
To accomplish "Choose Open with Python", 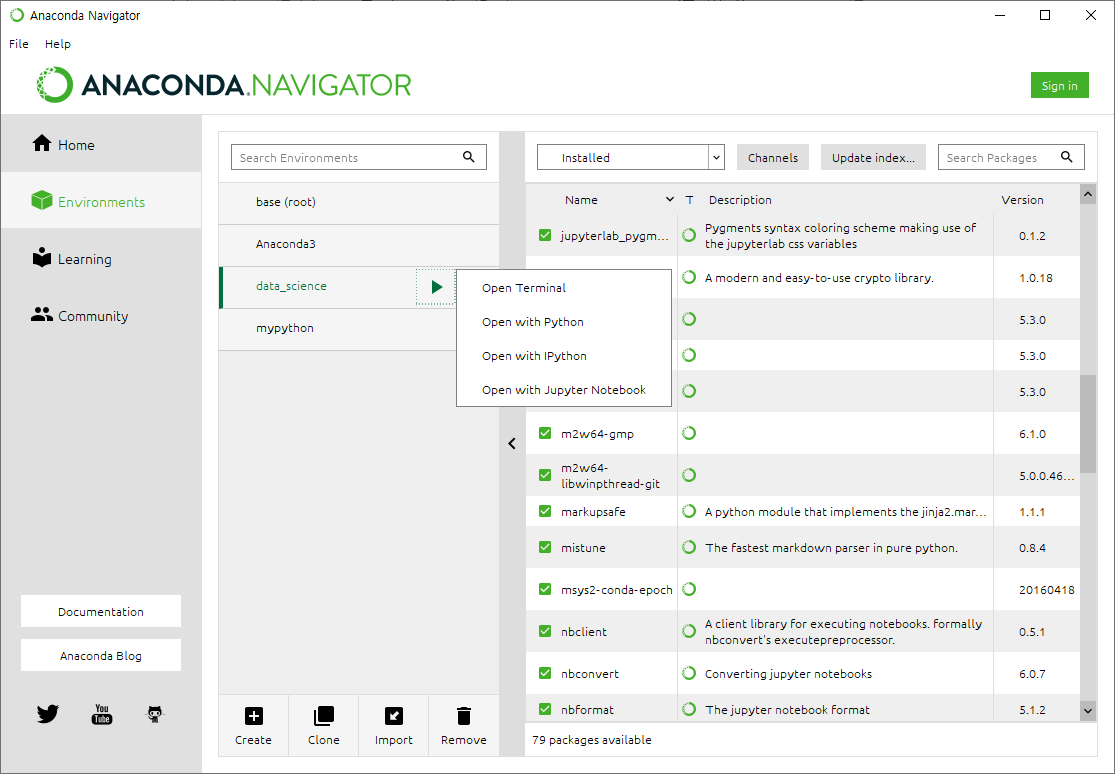I will pyautogui.click(x=564, y=322).
